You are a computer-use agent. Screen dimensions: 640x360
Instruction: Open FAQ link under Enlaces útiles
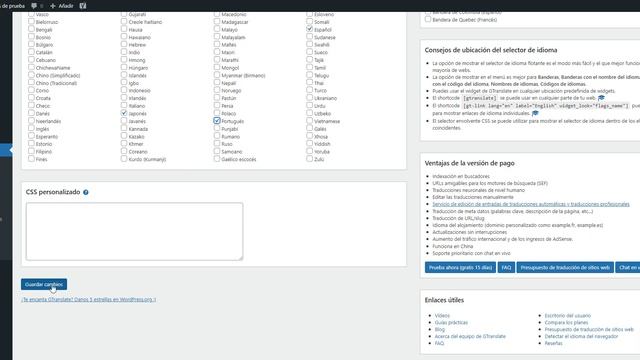(439, 343)
